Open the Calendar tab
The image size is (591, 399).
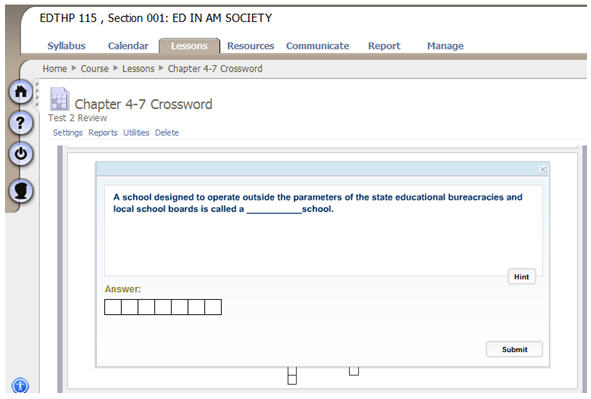click(128, 46)
